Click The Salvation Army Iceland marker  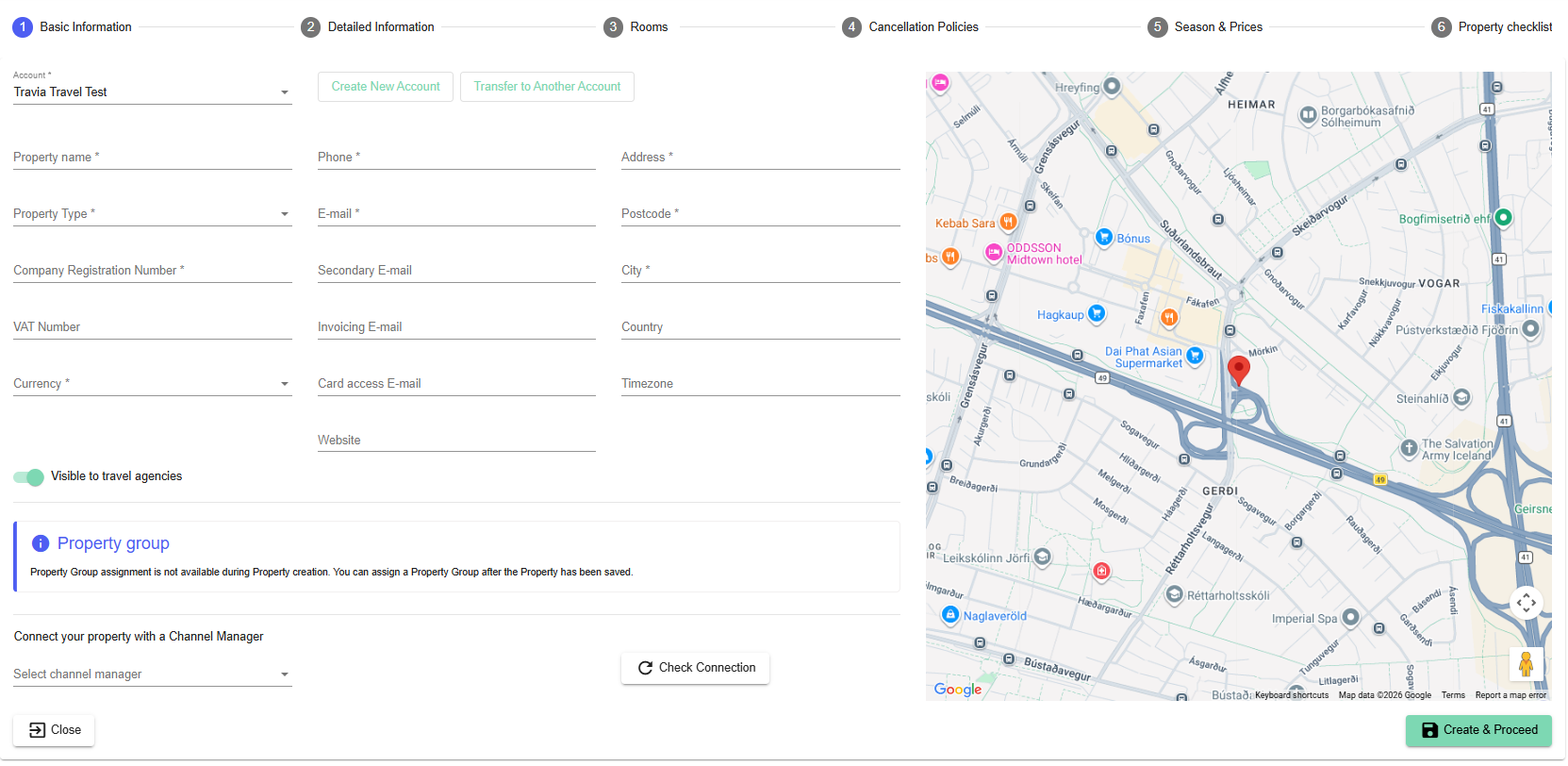pos(1409,448)
